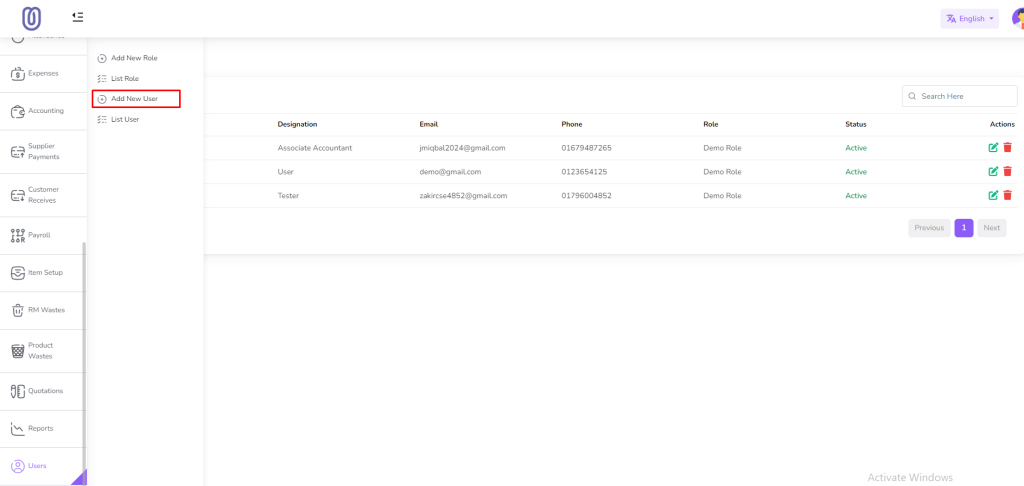Sort by the Role column header

coord(711,124)
